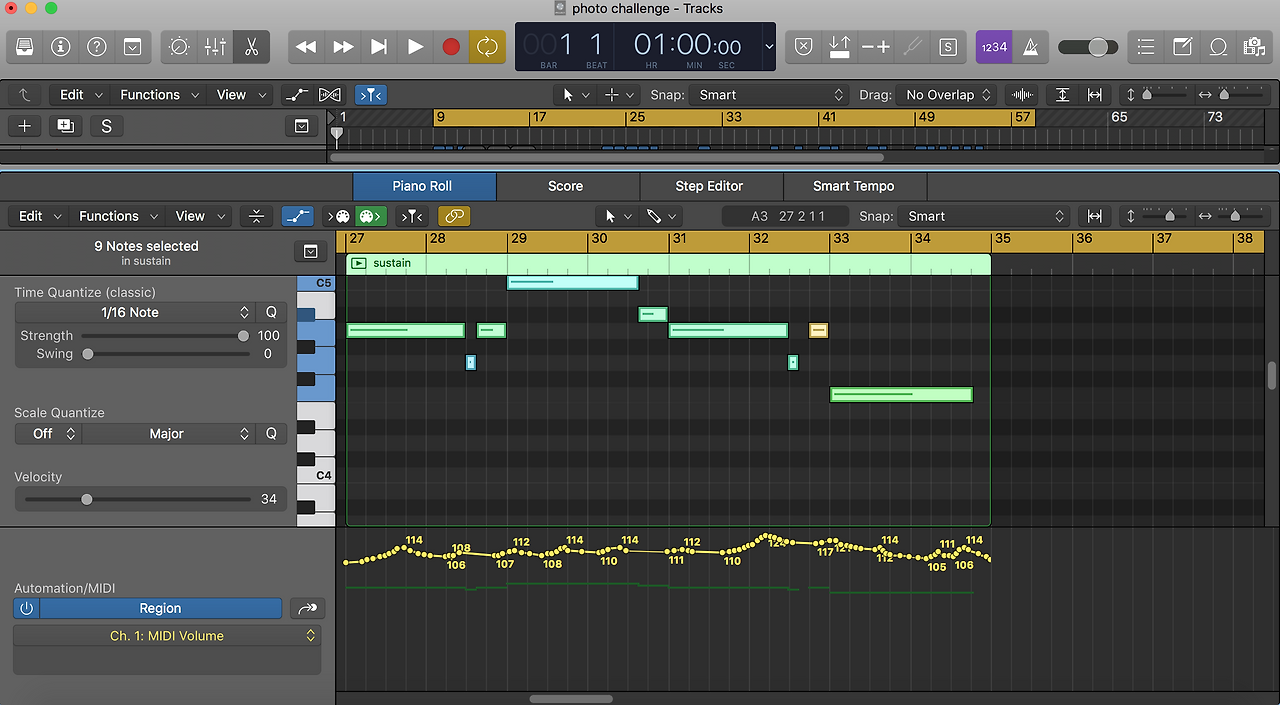
Task: Open the Mixer from control bar
Action: click(x=215, y=46)
